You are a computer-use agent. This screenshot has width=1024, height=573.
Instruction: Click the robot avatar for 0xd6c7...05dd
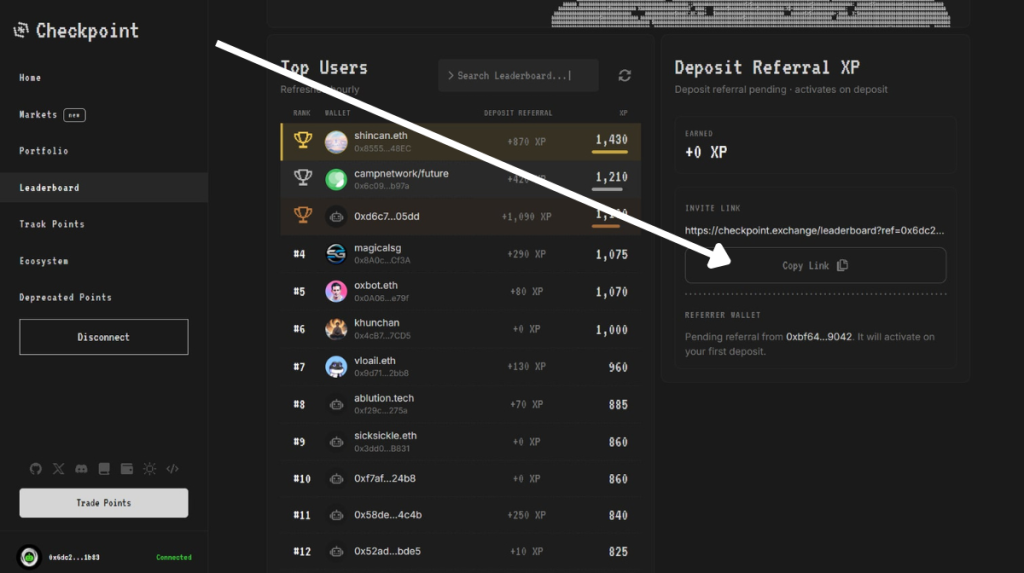(336, 216)
